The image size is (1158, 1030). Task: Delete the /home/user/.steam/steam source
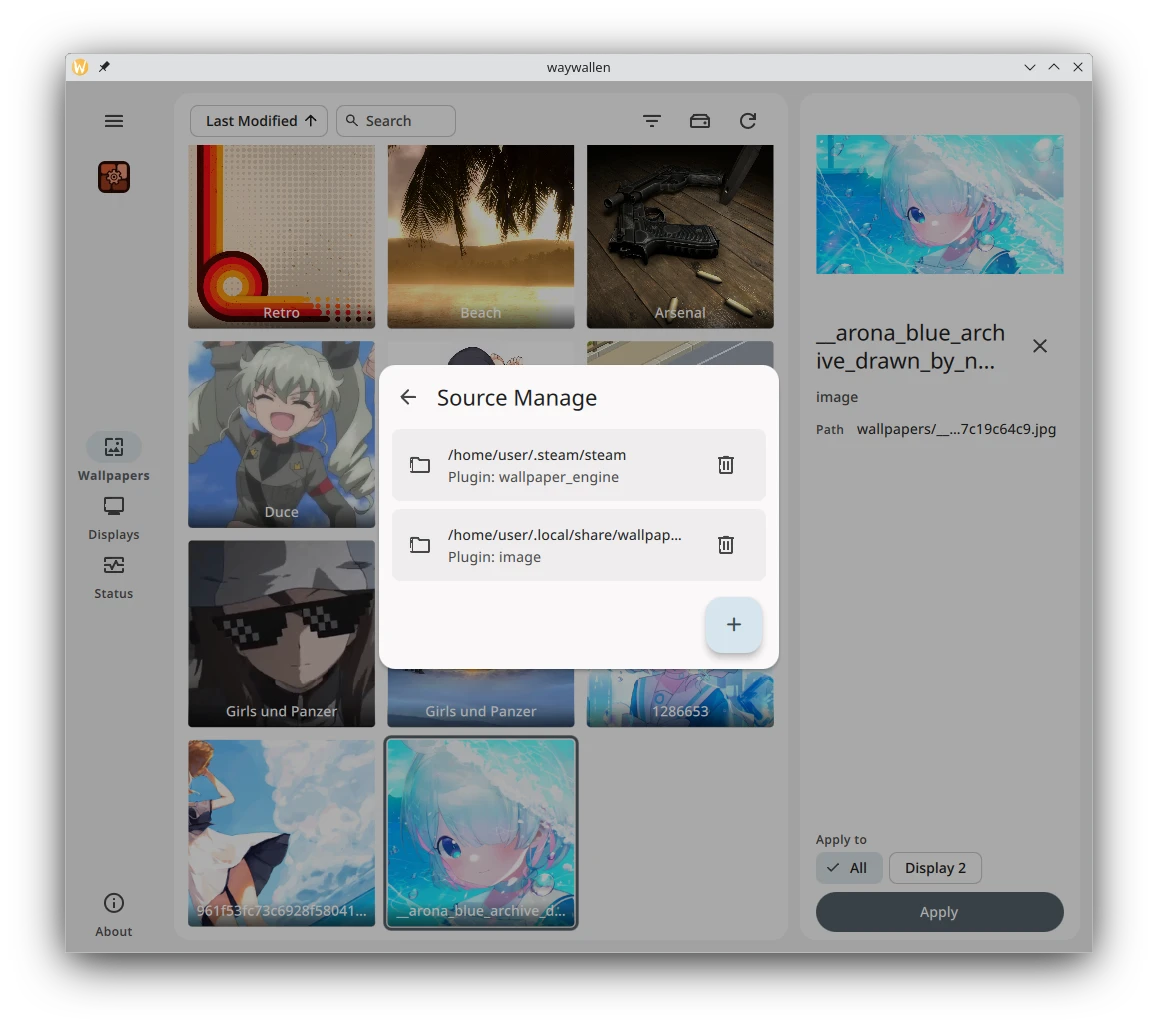(x=726, y=465)
